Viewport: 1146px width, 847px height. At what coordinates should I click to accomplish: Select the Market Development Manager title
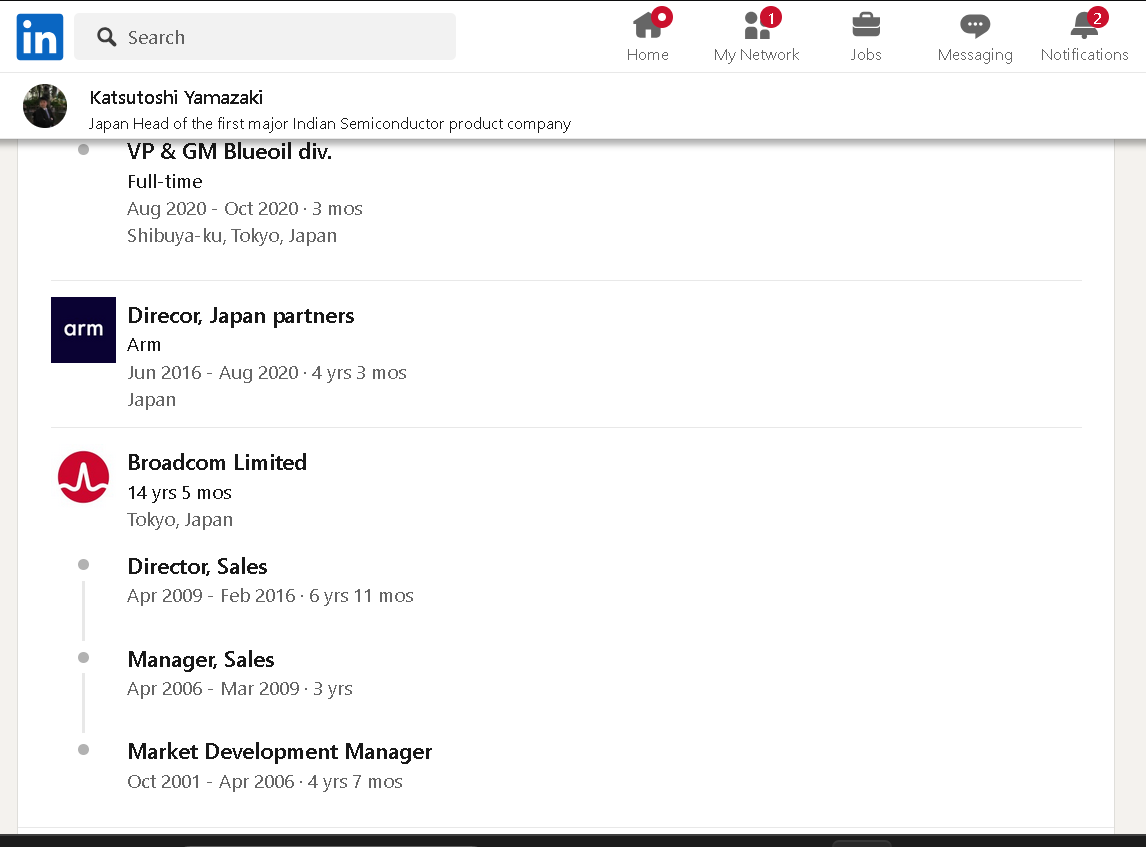[280, 752]
